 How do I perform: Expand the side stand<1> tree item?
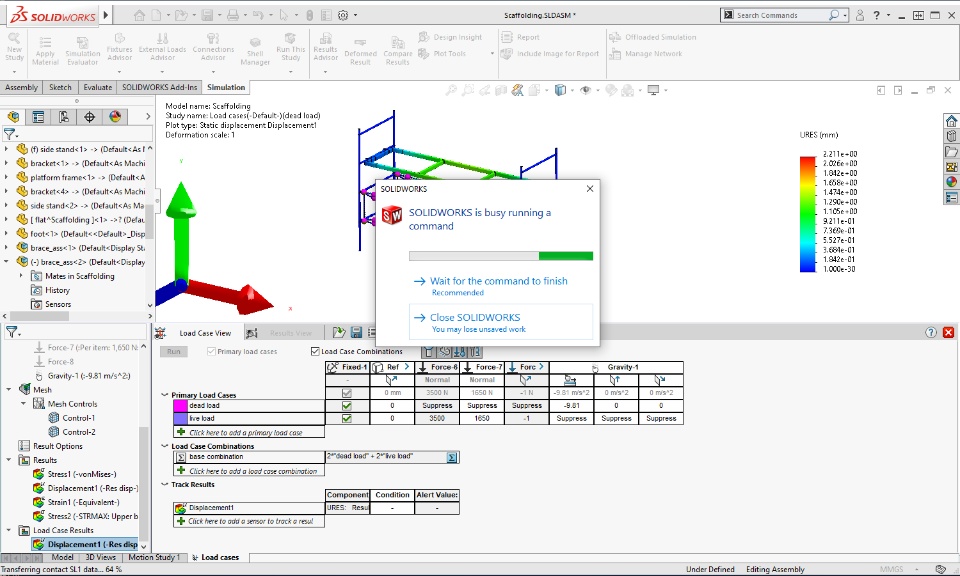pyautogui.click(x=6, y=149)
